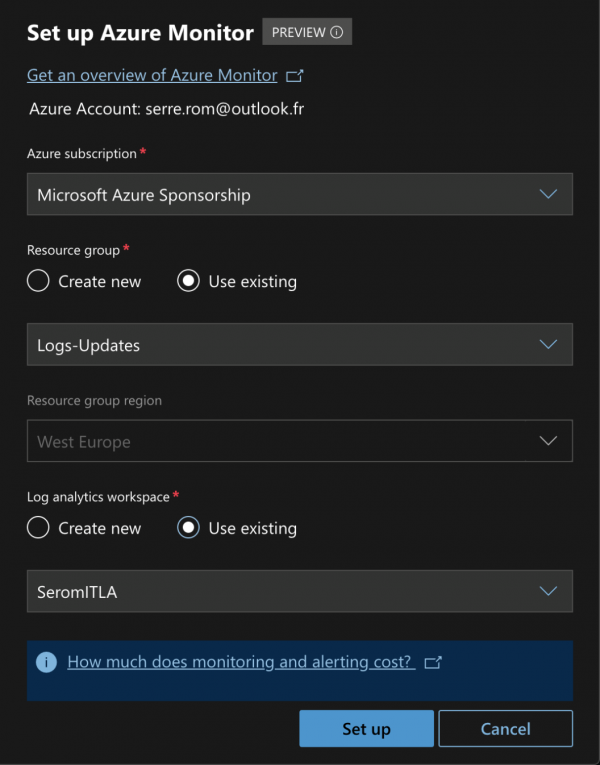
Task: Click the Cancel button
Action: coord(505,728)
